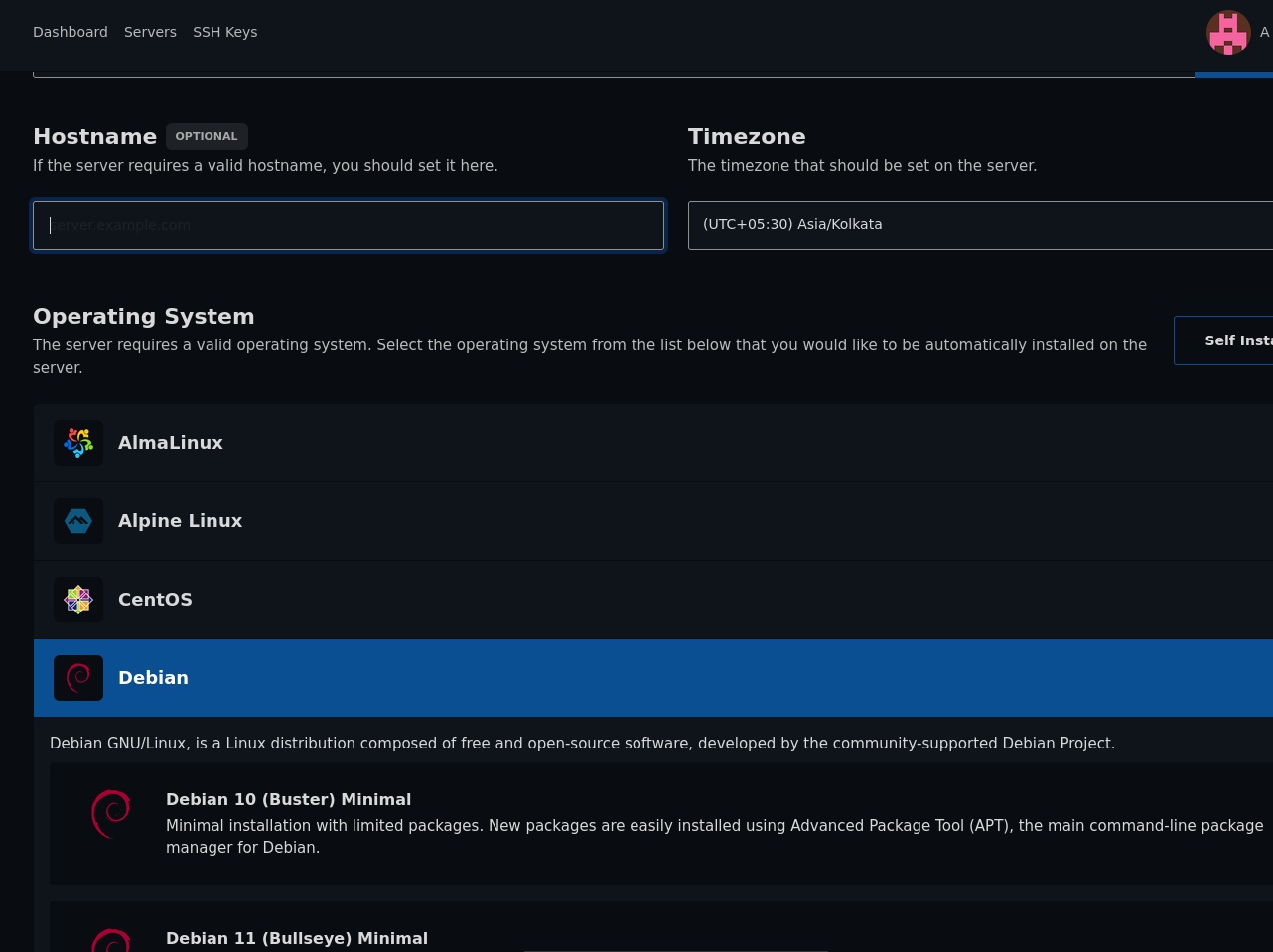Expand the CentOS operating system row
This screenshot has width=1273, height=952.
[x=653, y=600]
